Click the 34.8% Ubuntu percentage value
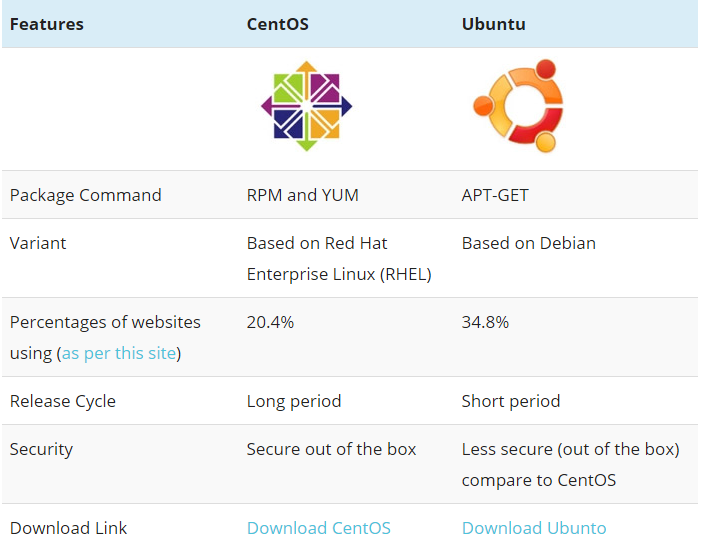 coord(485,322)
